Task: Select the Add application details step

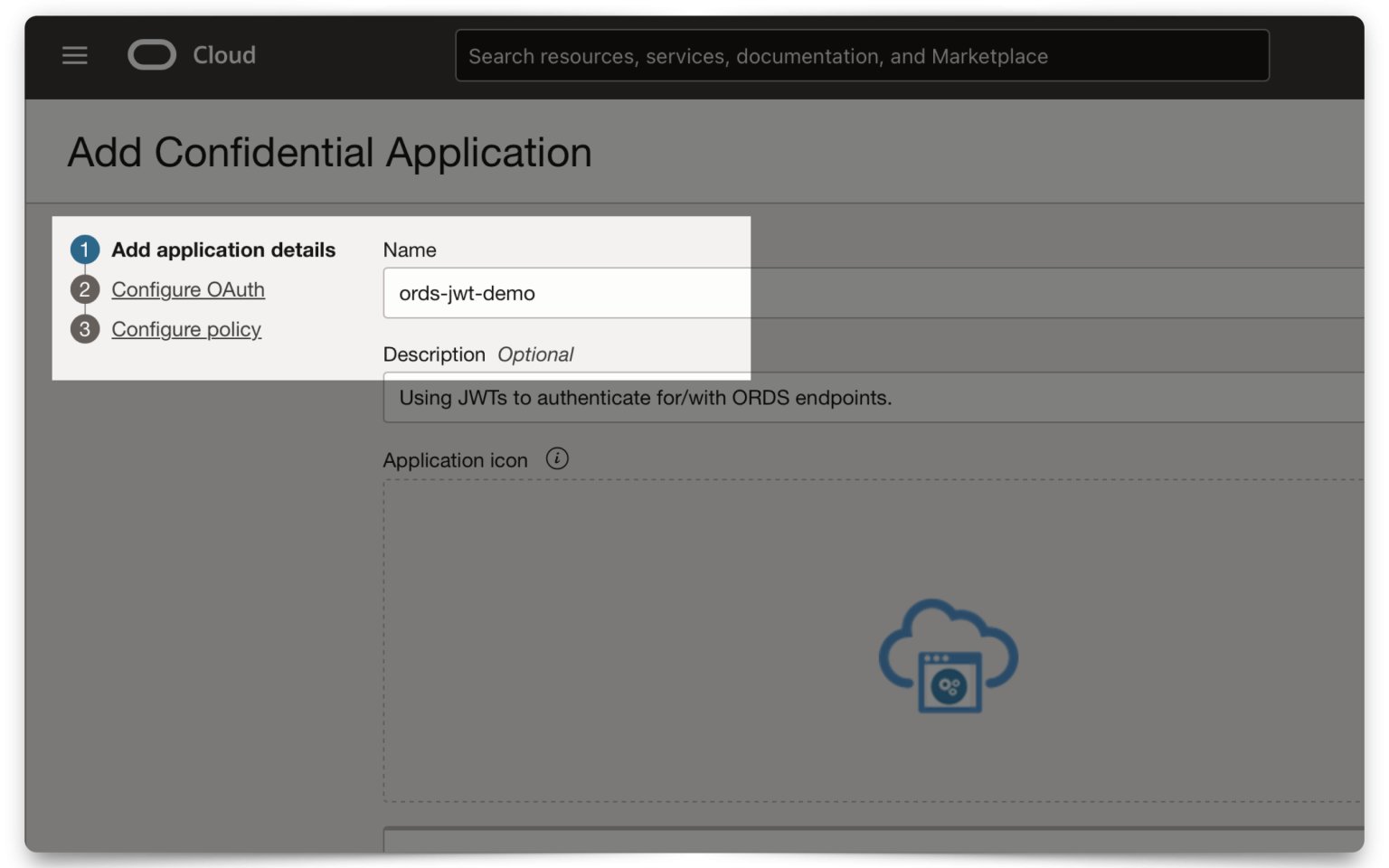Action: click(223, 250)
